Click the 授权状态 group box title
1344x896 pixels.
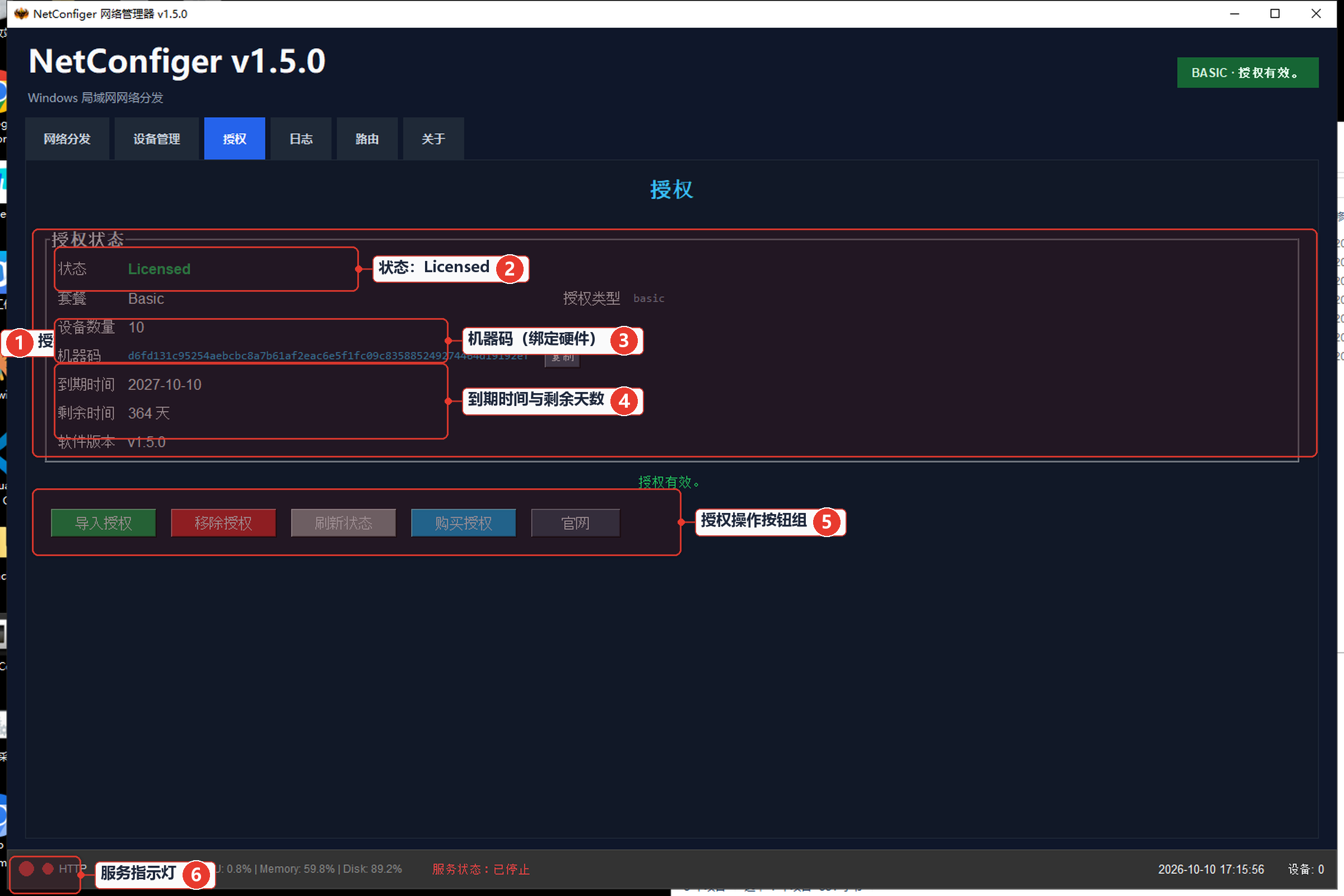[87, 239]
